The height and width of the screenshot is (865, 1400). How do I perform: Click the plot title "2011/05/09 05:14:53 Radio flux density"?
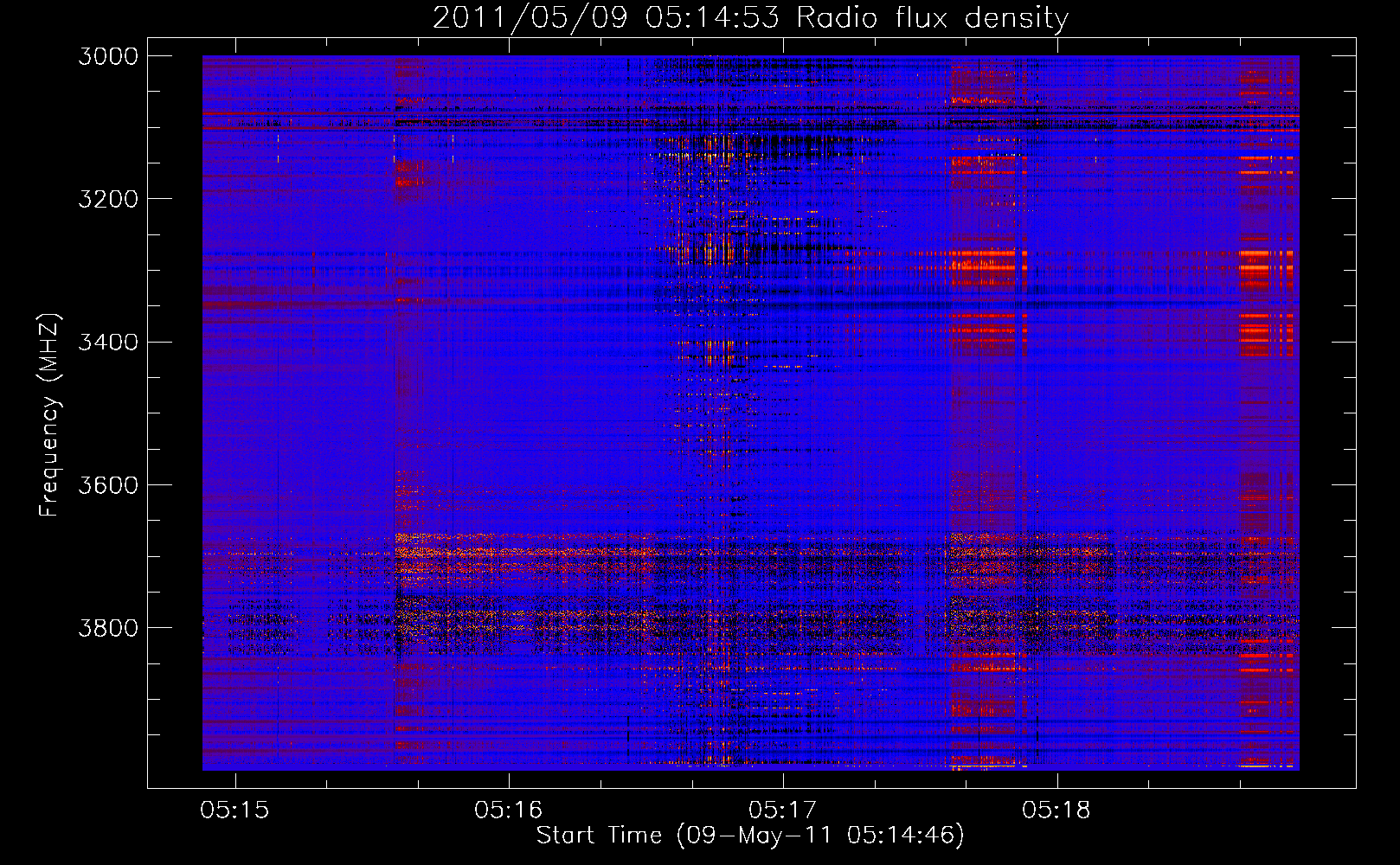click(x=750, y=18)
